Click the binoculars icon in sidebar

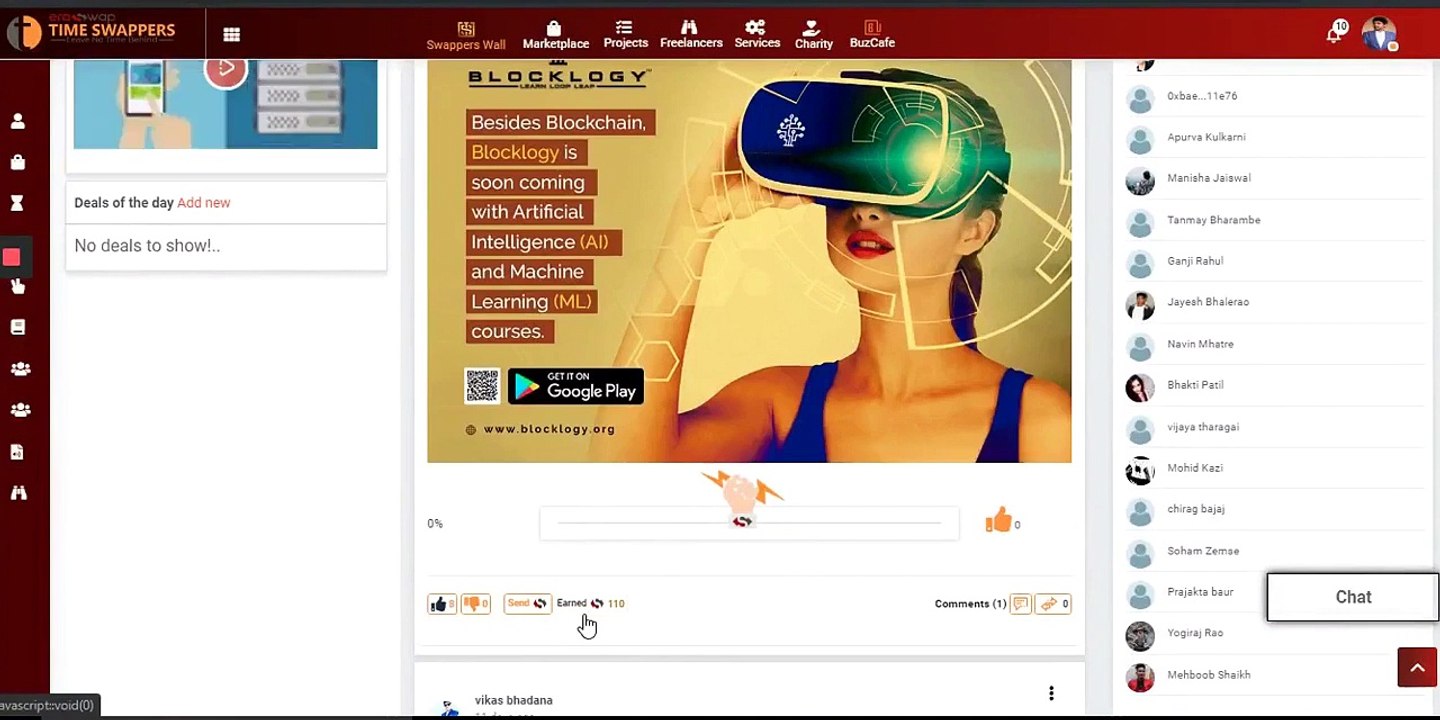coord(18,493)
